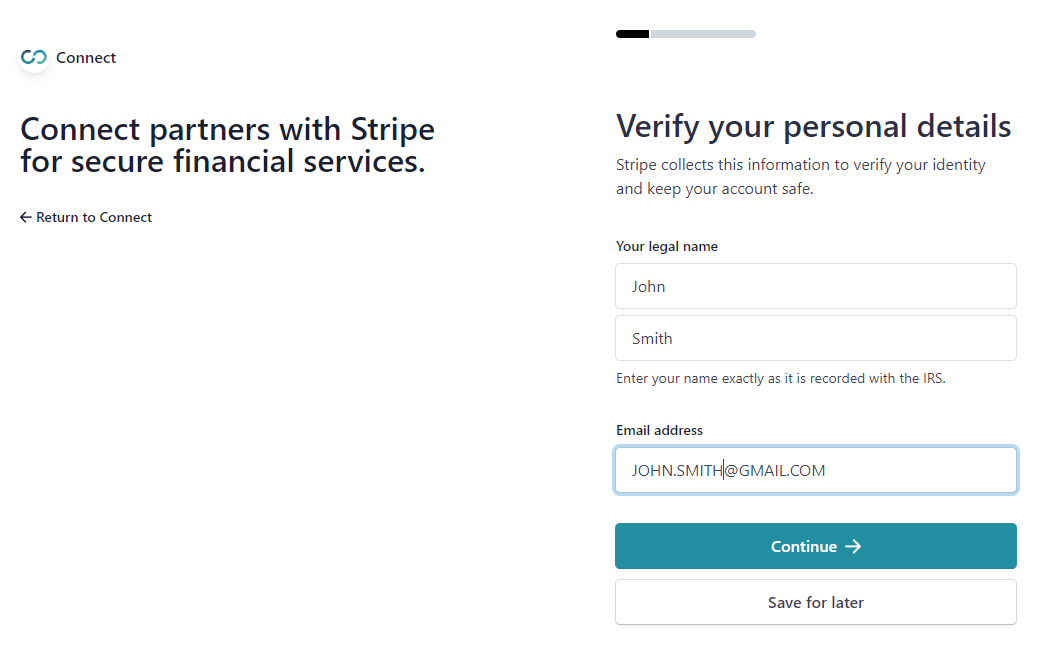Click the Email address label

[x=660, y=430]
